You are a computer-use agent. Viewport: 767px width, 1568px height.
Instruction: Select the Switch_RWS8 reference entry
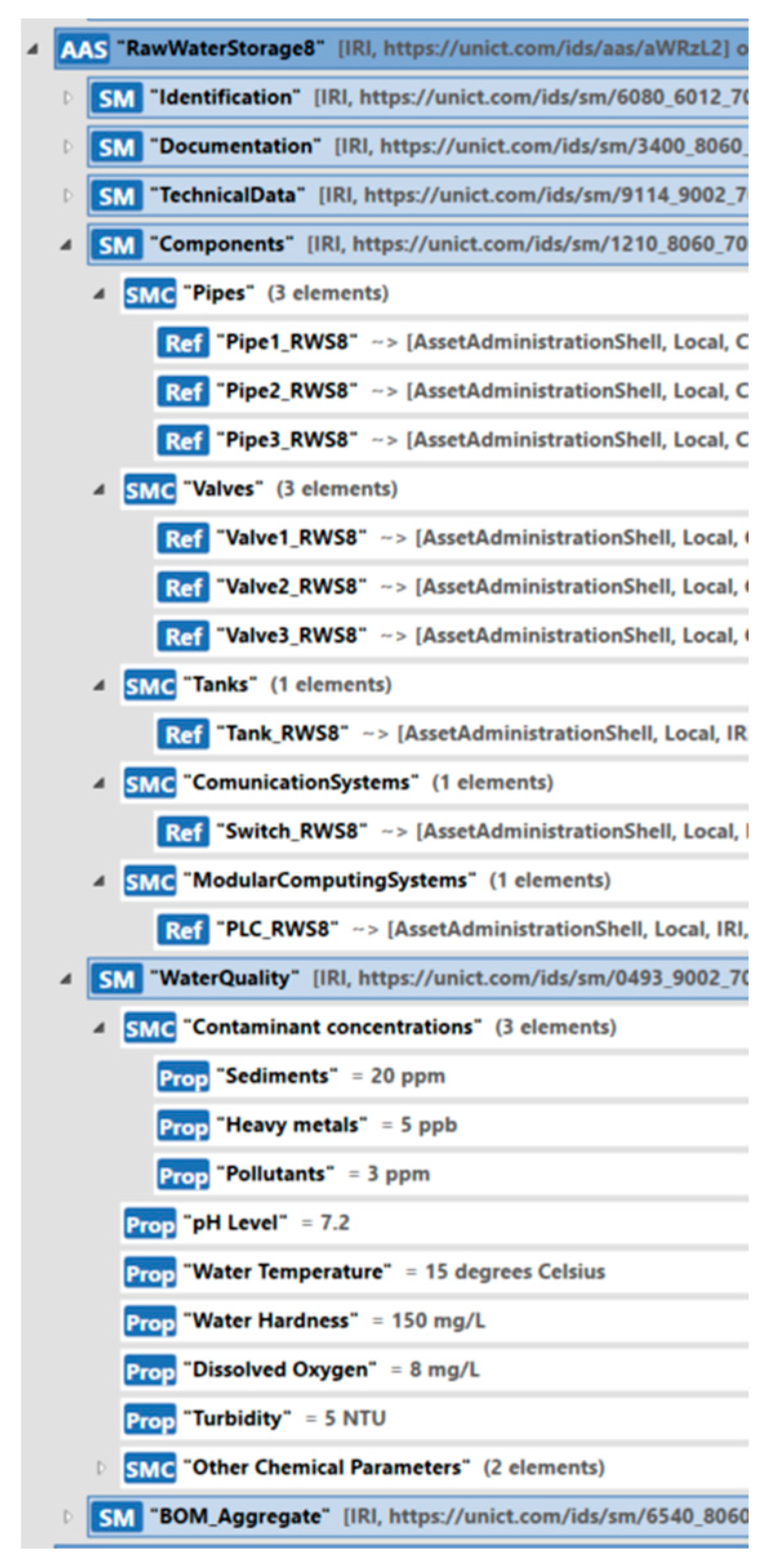pos(451,832)
